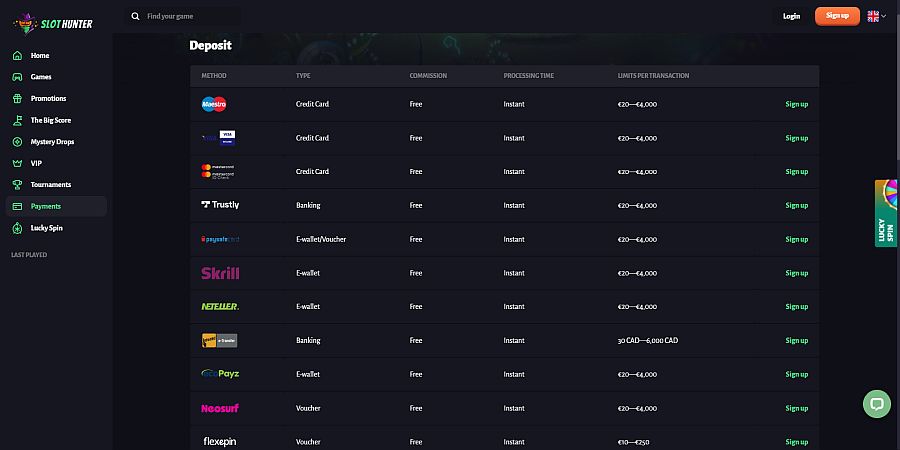
Task: Open the live chat bubble icon
Action: [x=876, y=404]
